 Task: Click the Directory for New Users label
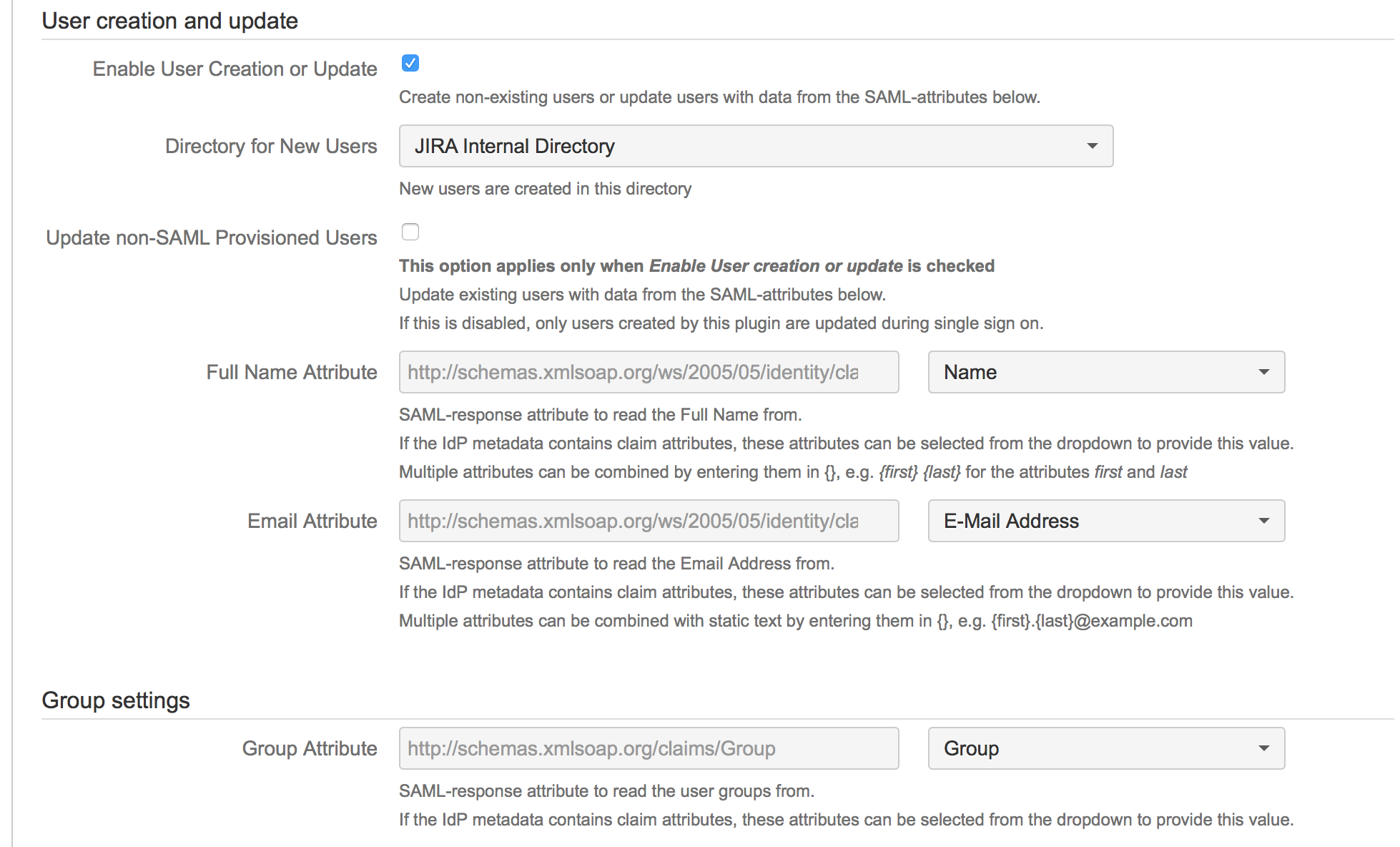tap(271, 146)
